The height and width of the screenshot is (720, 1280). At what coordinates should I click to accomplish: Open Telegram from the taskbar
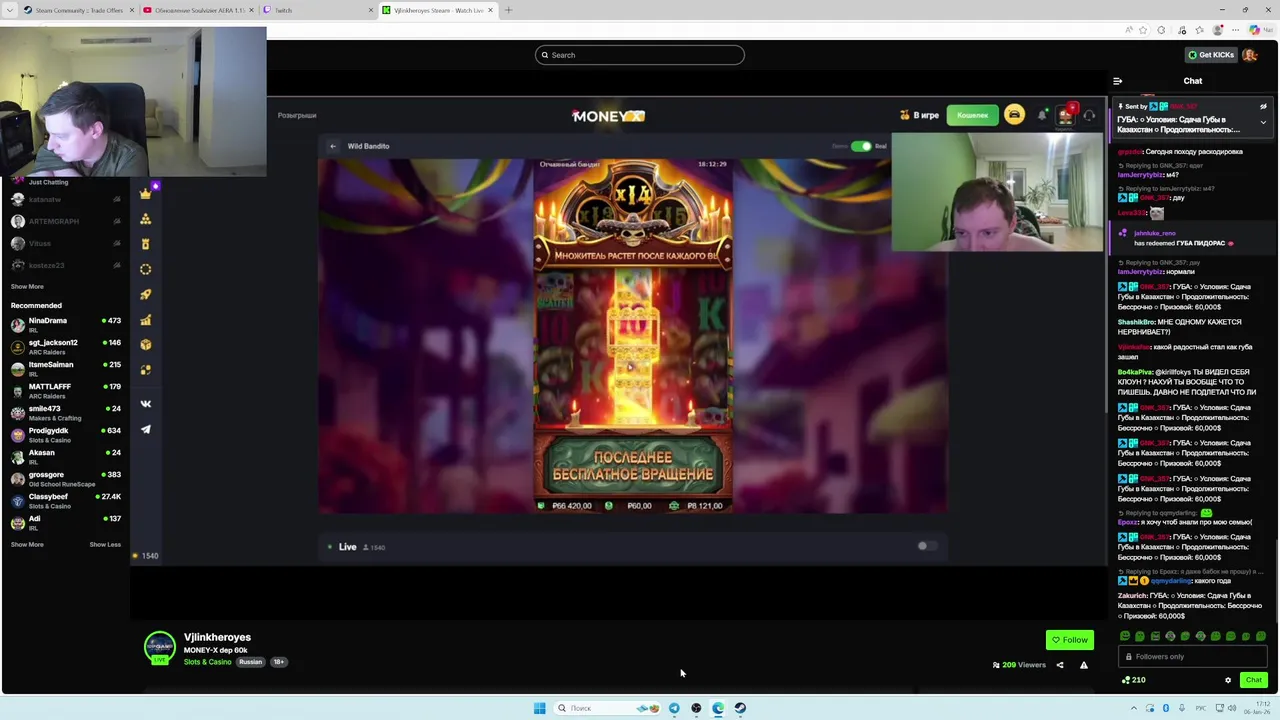tap(674, 708)
